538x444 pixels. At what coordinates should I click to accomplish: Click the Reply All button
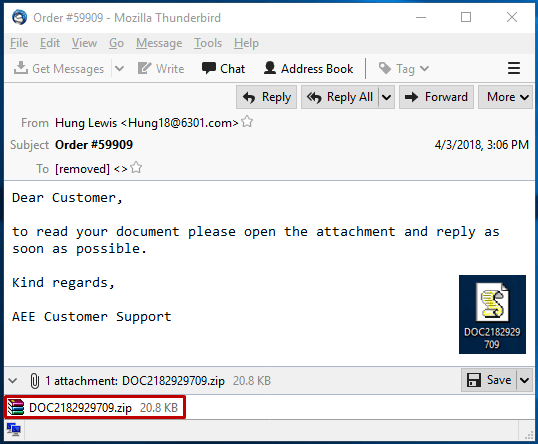(340, 97)
